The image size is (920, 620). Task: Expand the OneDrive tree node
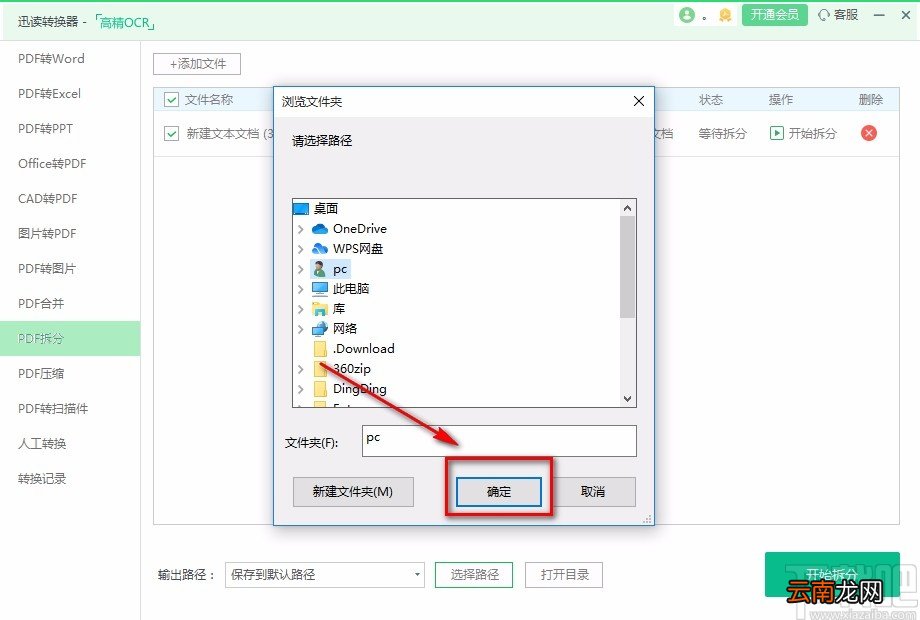301,229
